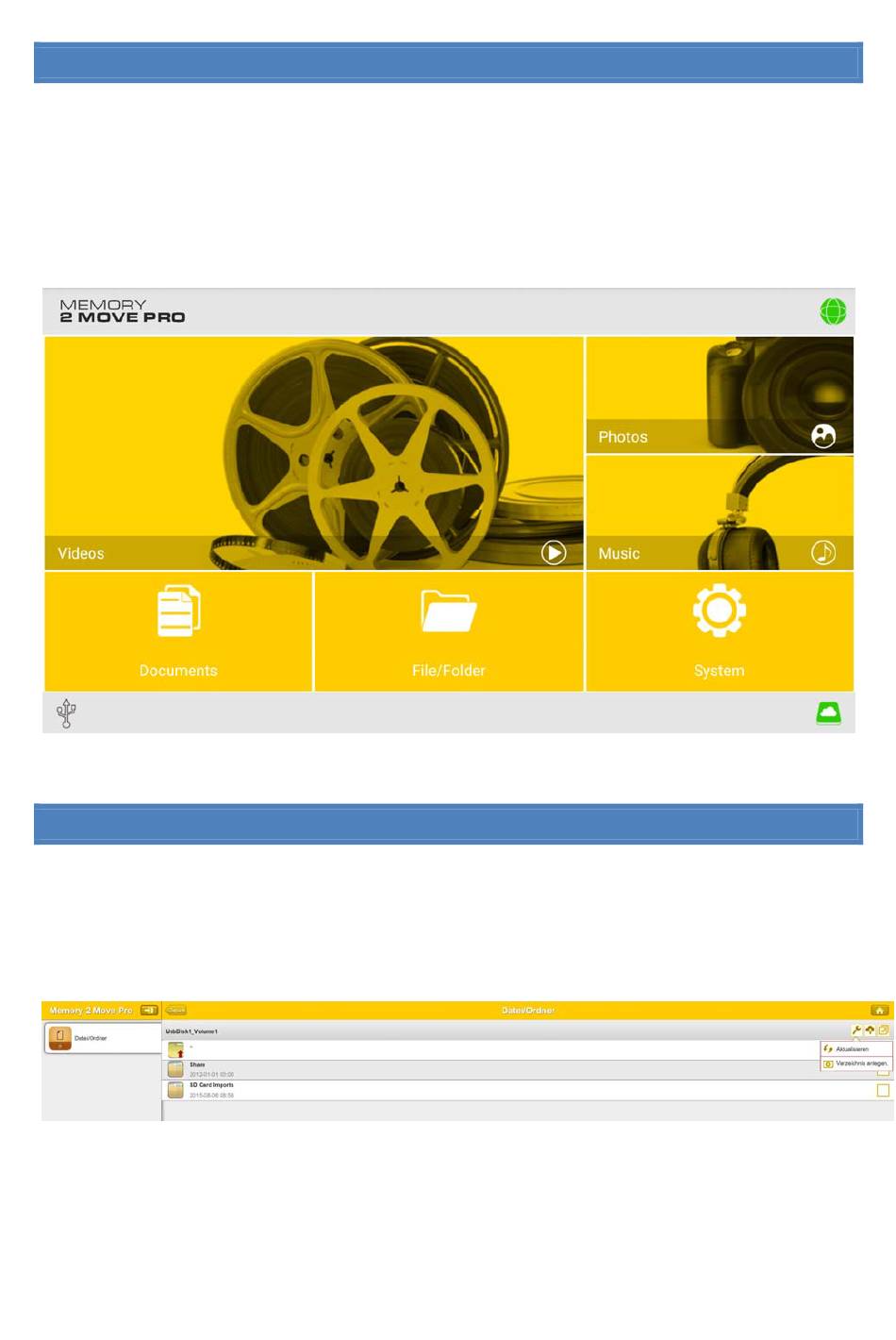Click the Music note circle icon

pyautogui.click(x=823, y=553)
